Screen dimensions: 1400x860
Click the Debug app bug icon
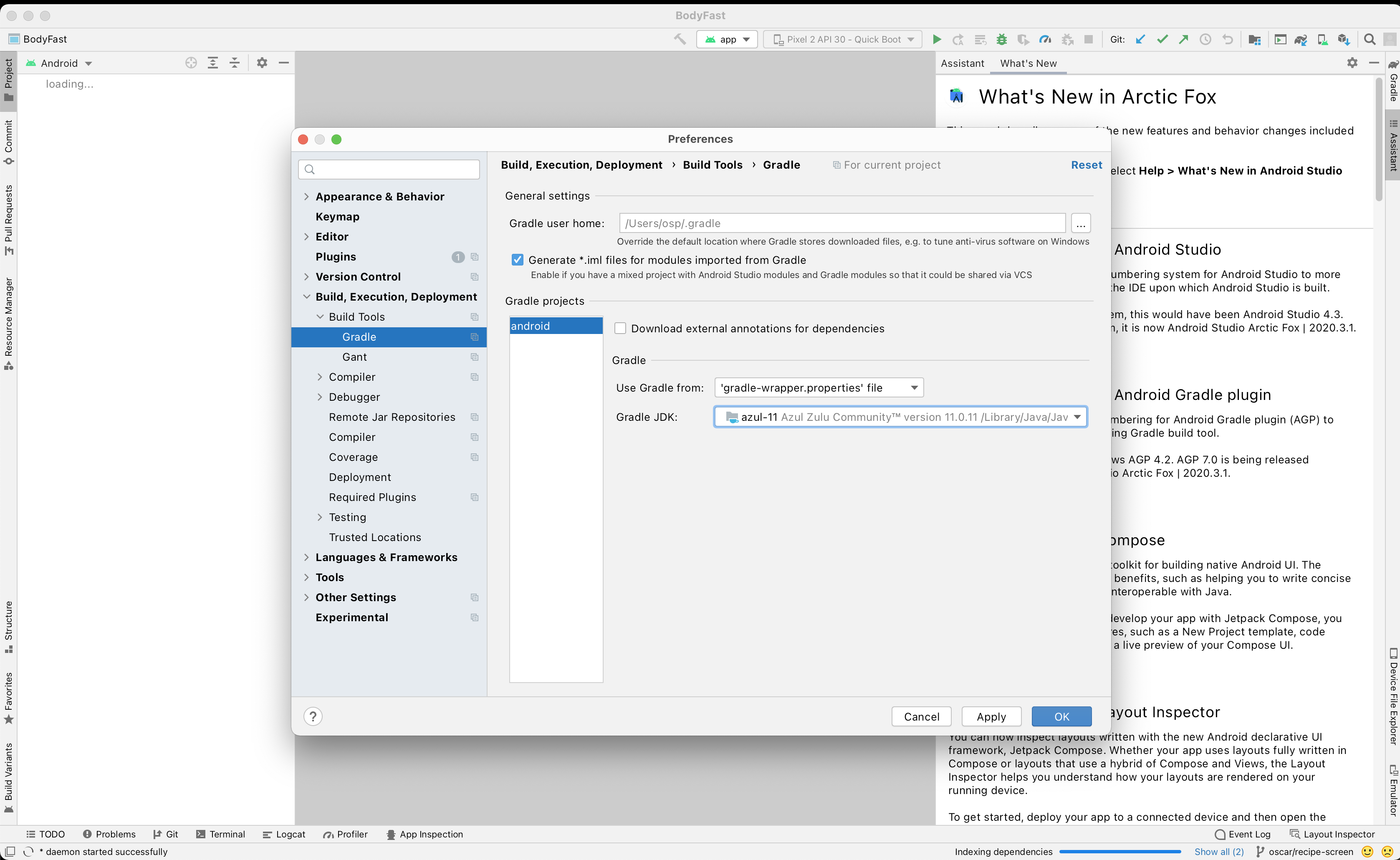tap(1001, 39)
